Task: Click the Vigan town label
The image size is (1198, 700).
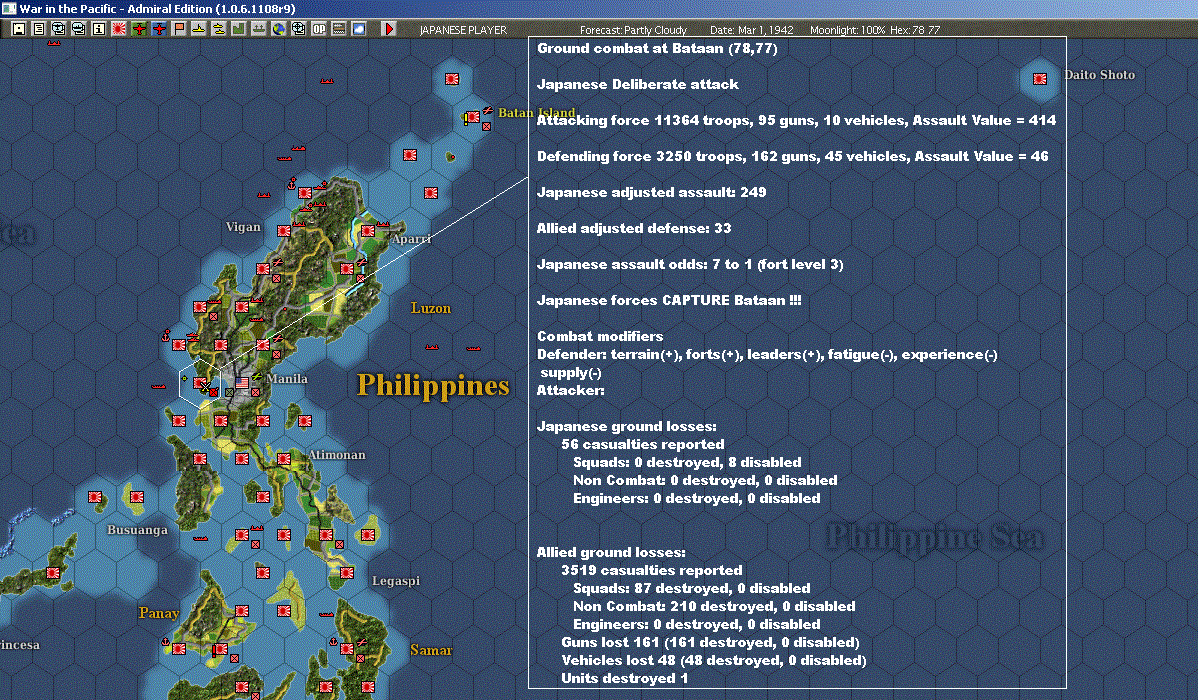Action: 243,227
